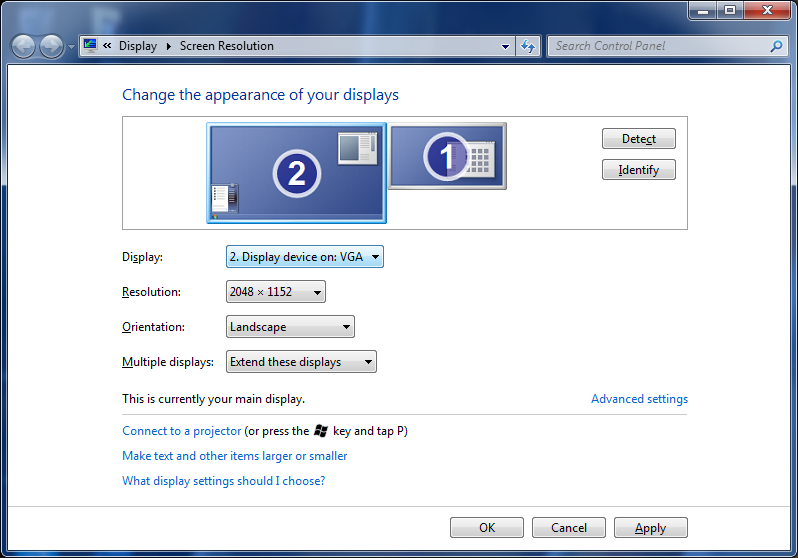Click the Back navigation arrow button
The width and height of the screenshot is (798, 558).
click(23, 46)
